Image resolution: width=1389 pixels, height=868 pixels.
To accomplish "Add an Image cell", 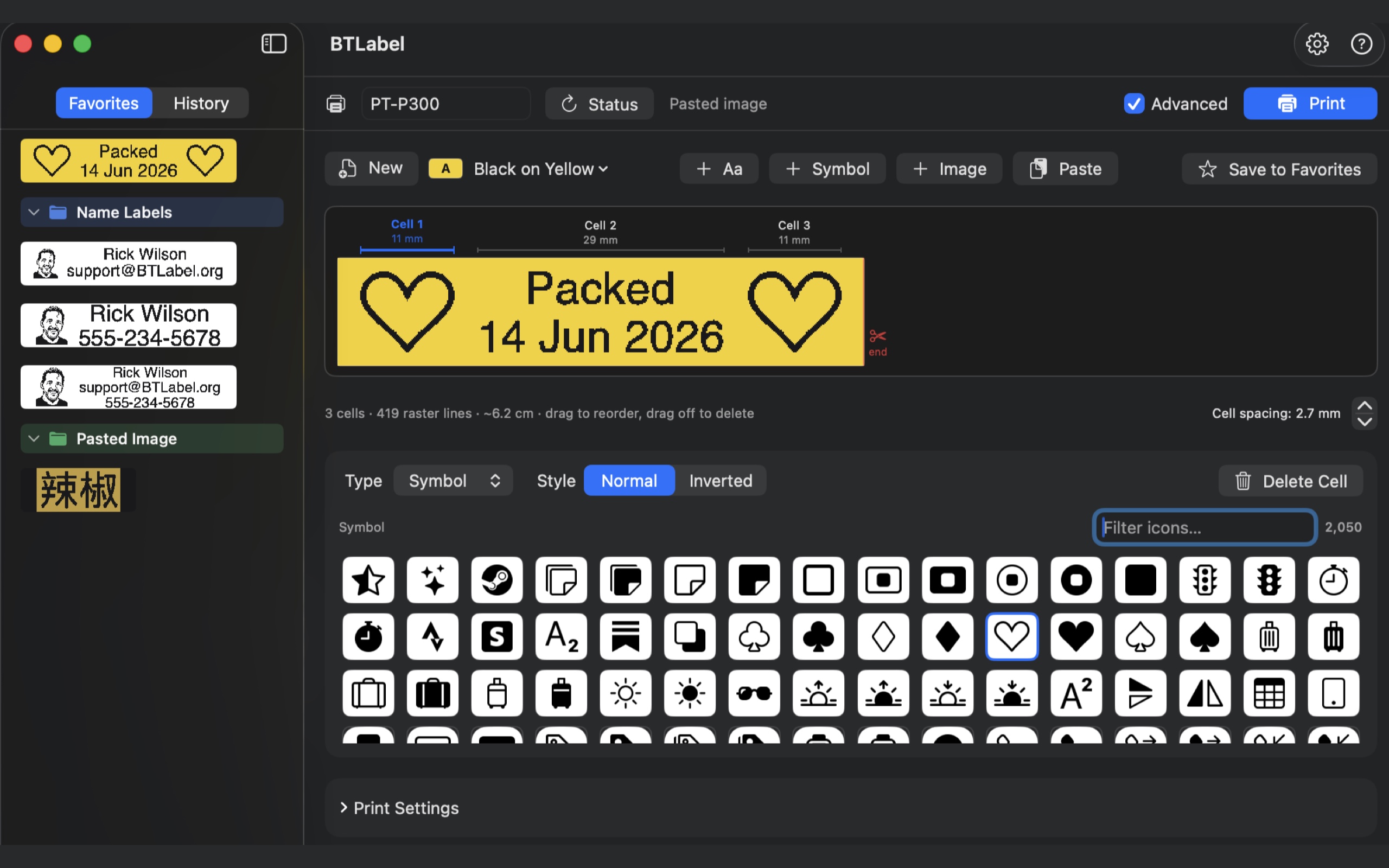I will point(950,169).
